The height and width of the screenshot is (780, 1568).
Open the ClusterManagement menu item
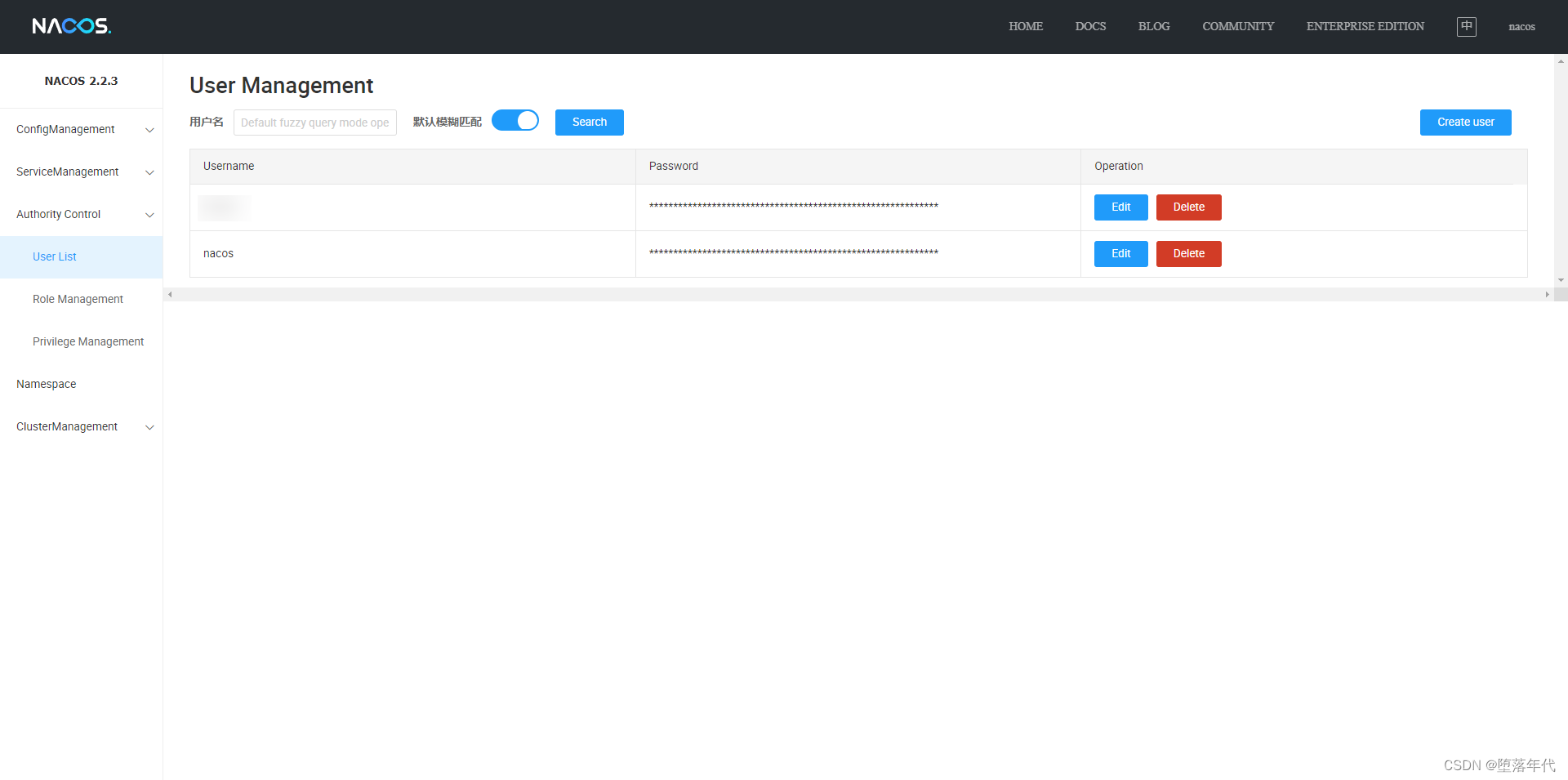81,427
